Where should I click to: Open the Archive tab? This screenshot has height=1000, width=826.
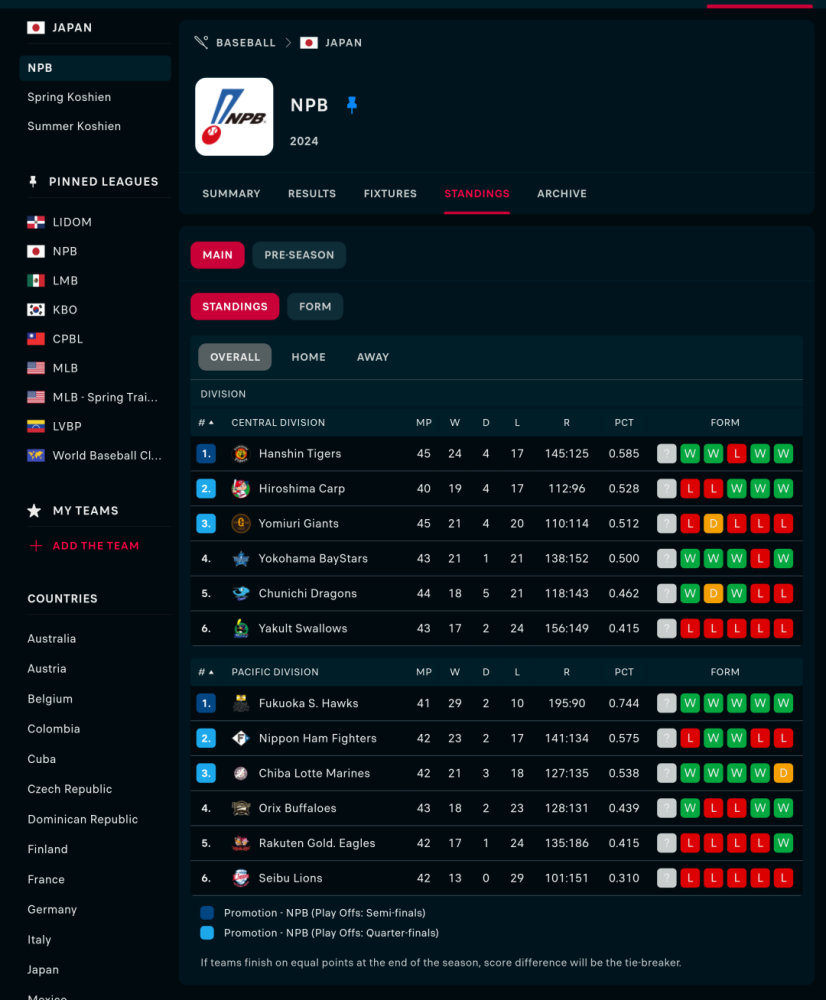562,193
